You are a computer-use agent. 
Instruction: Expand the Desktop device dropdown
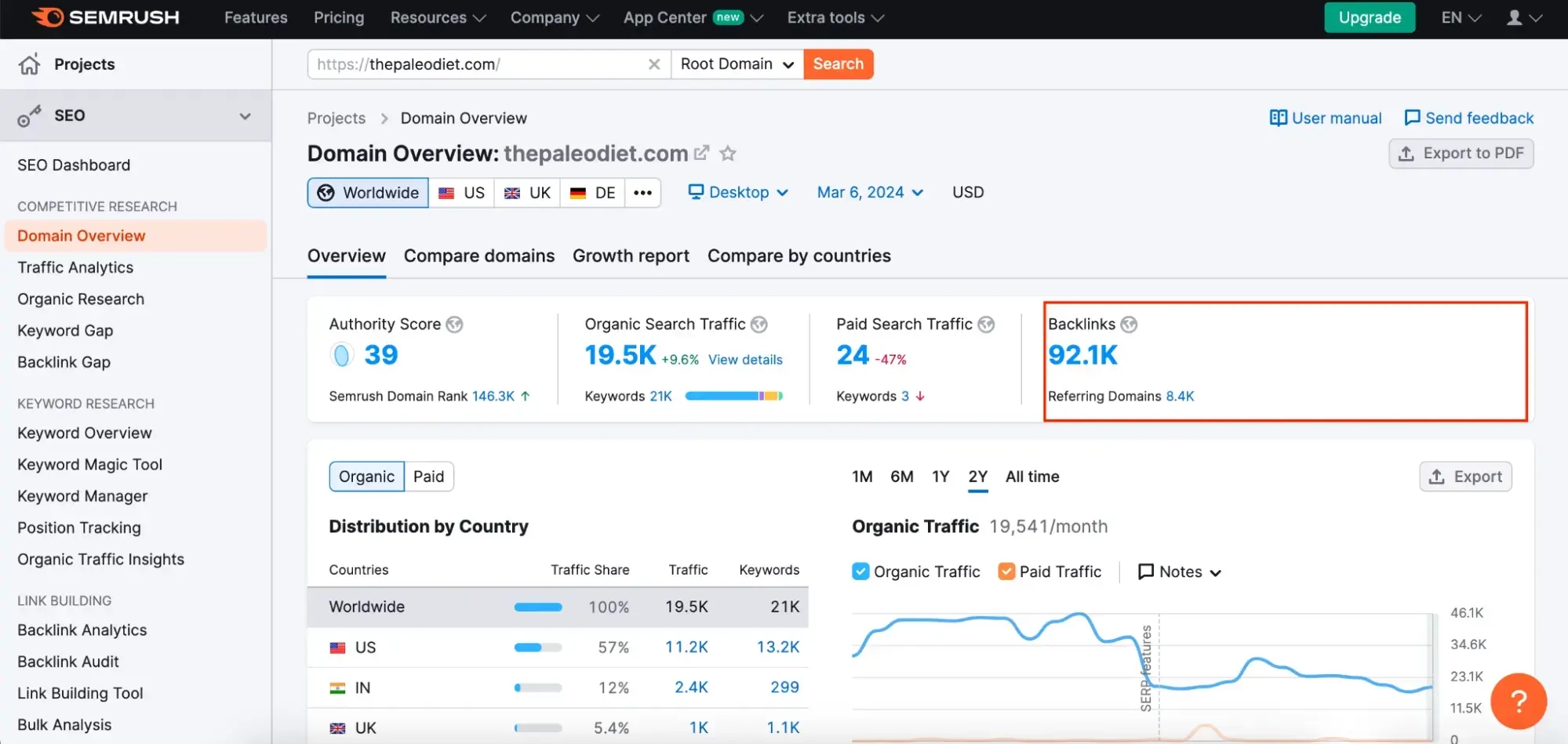pos(738,193)
